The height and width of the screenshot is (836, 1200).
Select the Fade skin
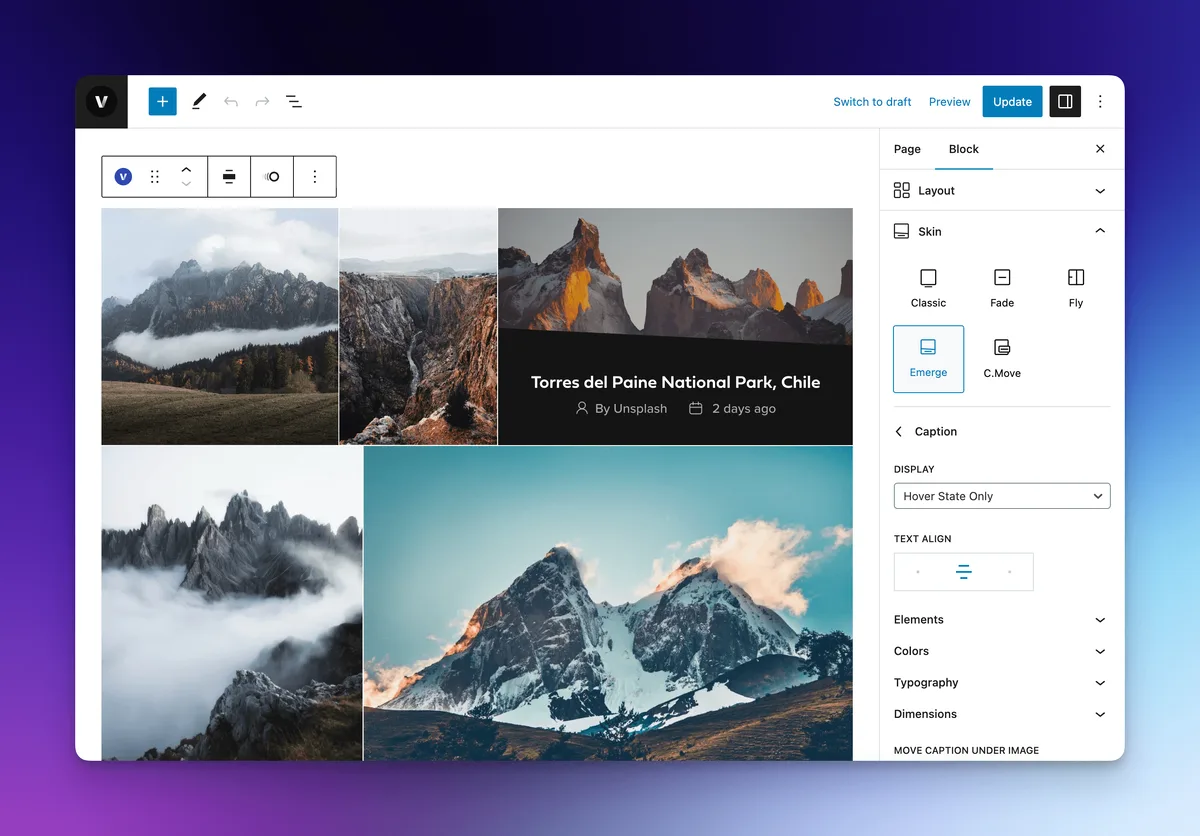pos(1002,288)
